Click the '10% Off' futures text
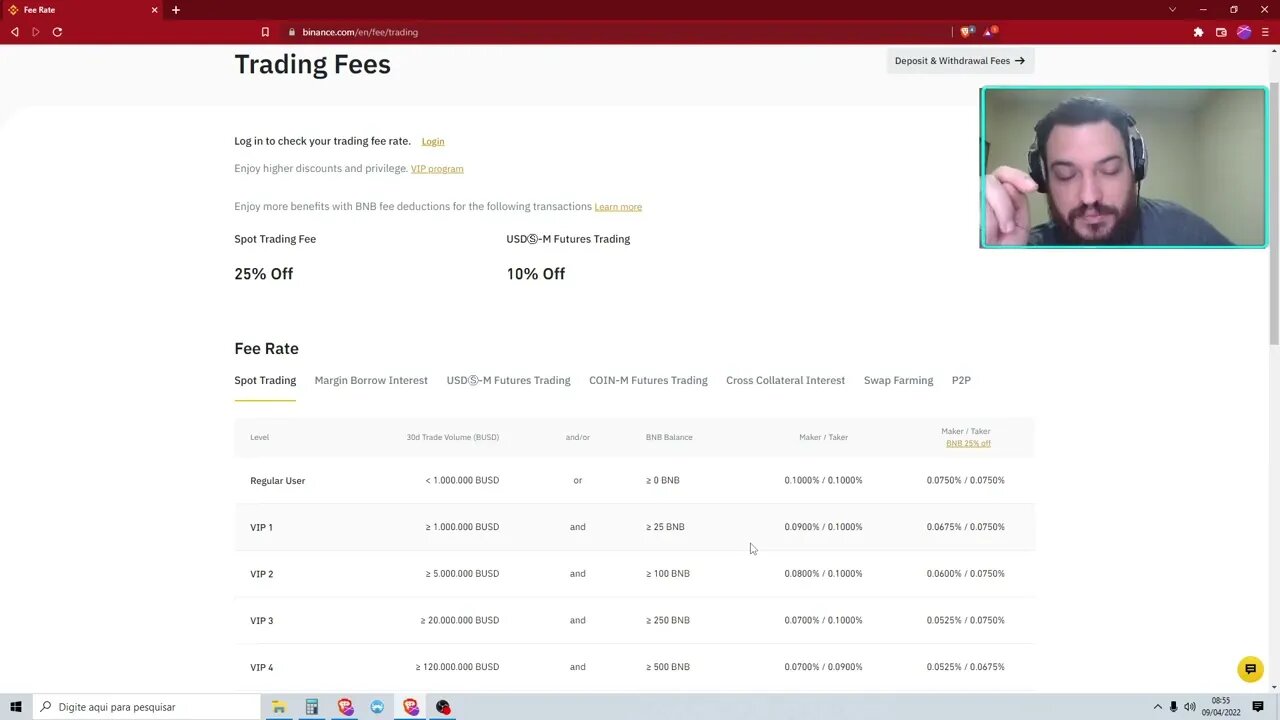 [536, 274]
